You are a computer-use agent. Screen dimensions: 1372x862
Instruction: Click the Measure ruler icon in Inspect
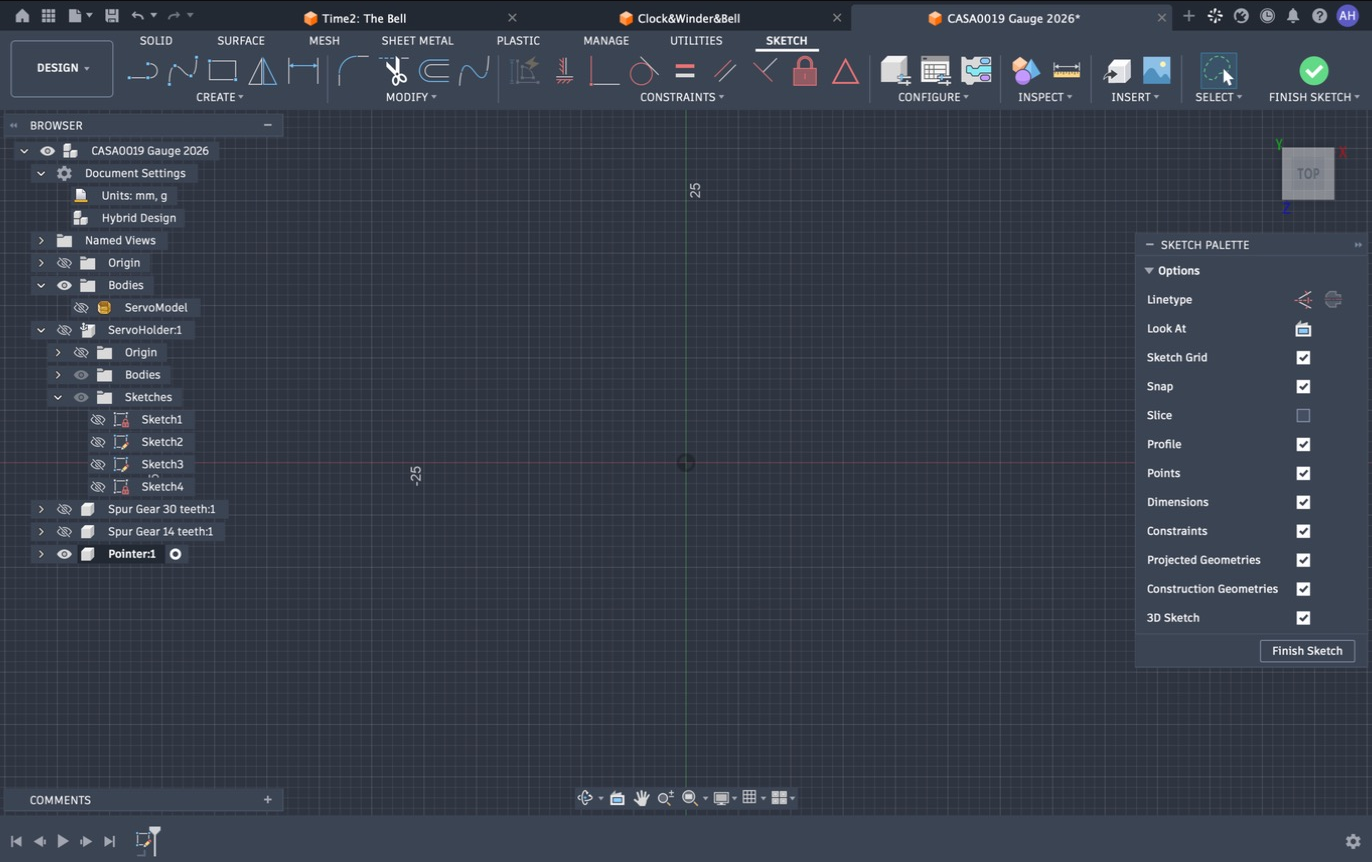coord(1066,71)
